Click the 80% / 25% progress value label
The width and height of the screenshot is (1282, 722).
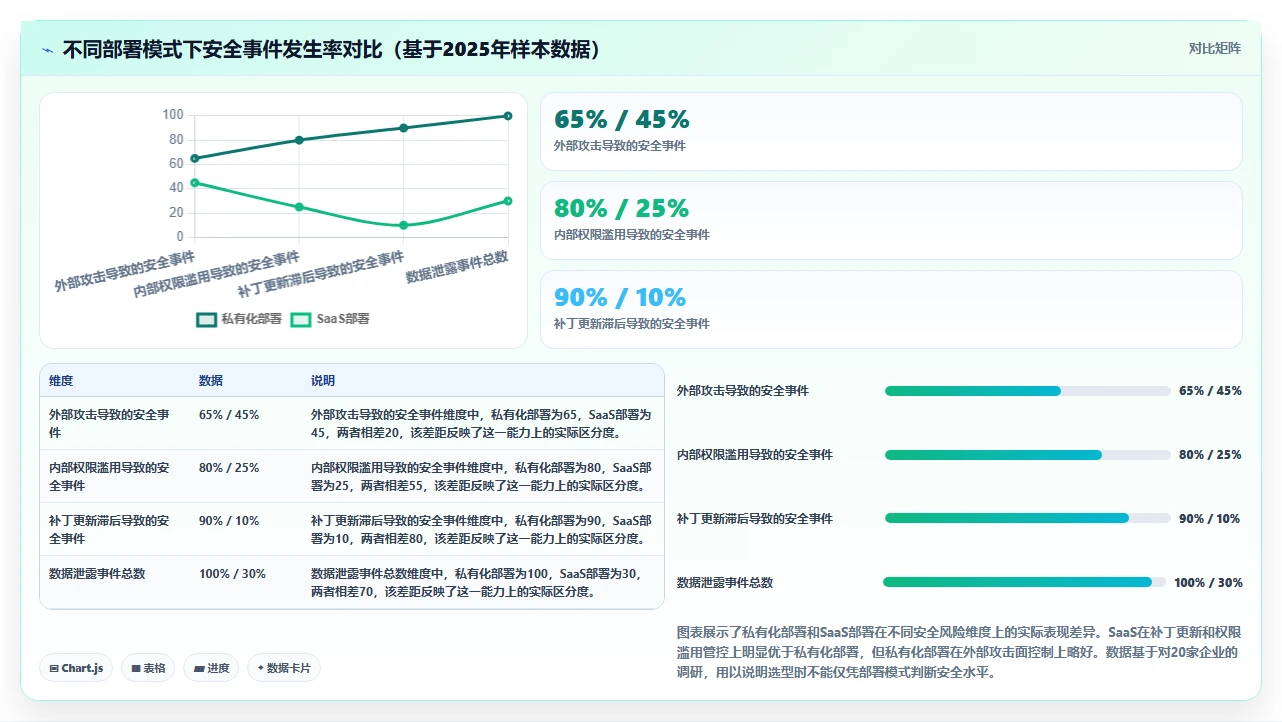point(1211,455)
